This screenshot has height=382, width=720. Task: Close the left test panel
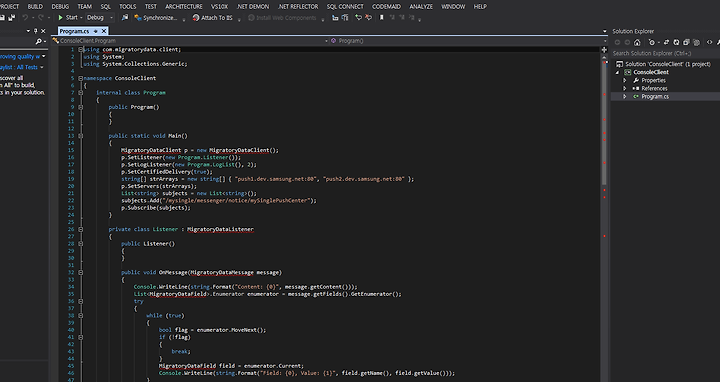pos(43,31)
